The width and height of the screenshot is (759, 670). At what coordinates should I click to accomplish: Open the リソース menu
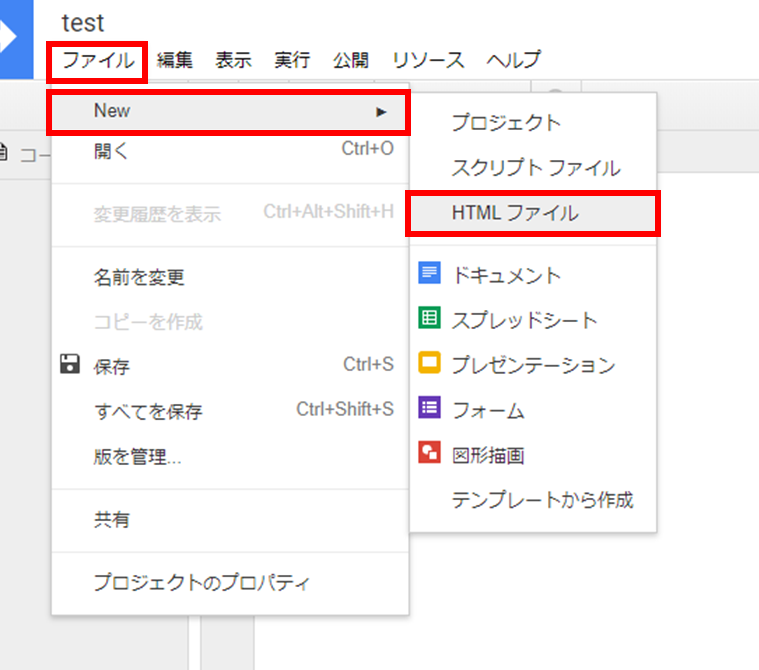click(428, 61)
